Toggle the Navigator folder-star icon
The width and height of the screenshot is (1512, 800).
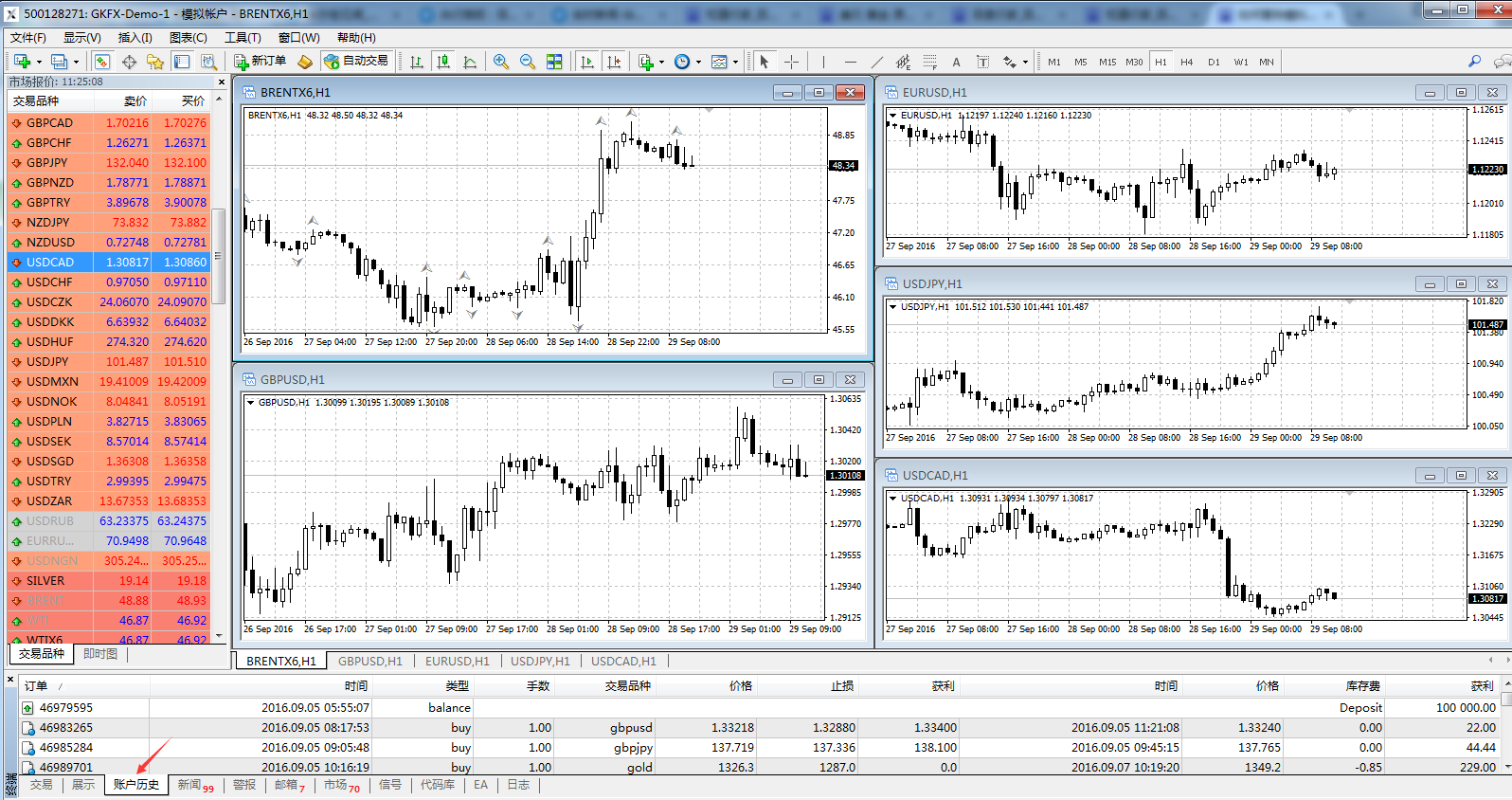[x=155, y=62]
